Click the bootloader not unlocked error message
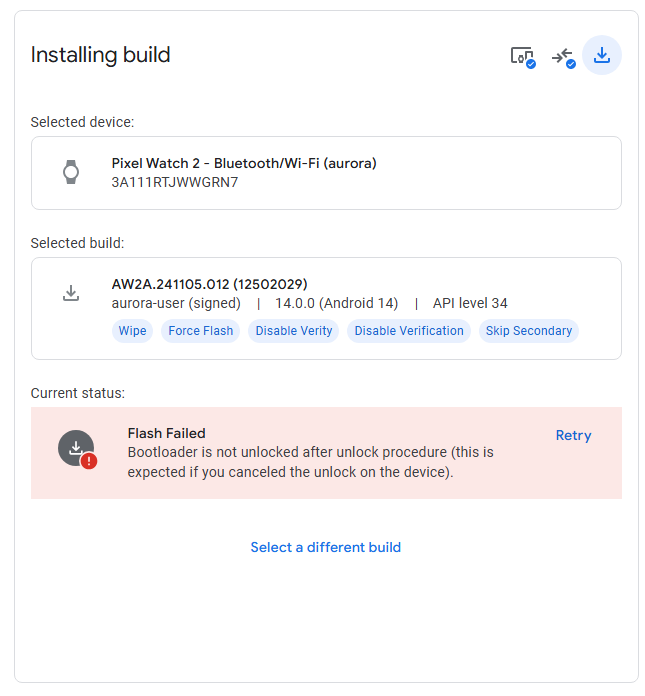645x696 pixels. click(310, 462)
